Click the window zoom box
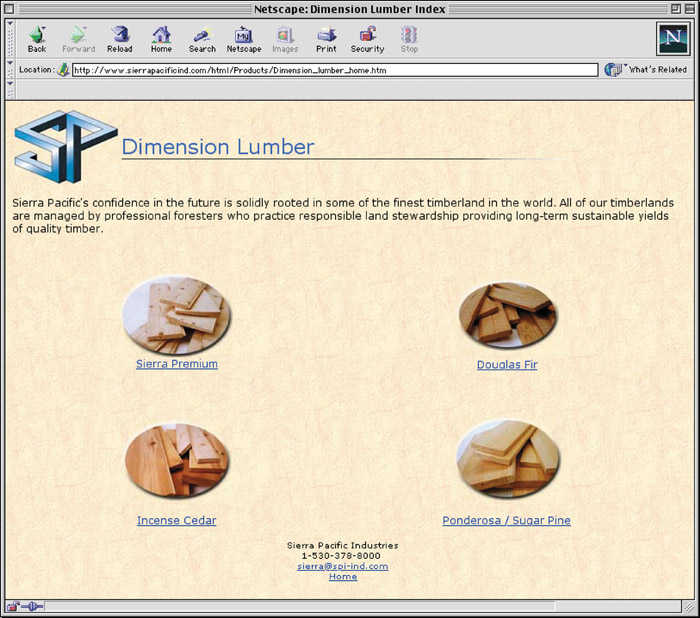The height and width of the screenshot is (618, 700). click(676, 9)
